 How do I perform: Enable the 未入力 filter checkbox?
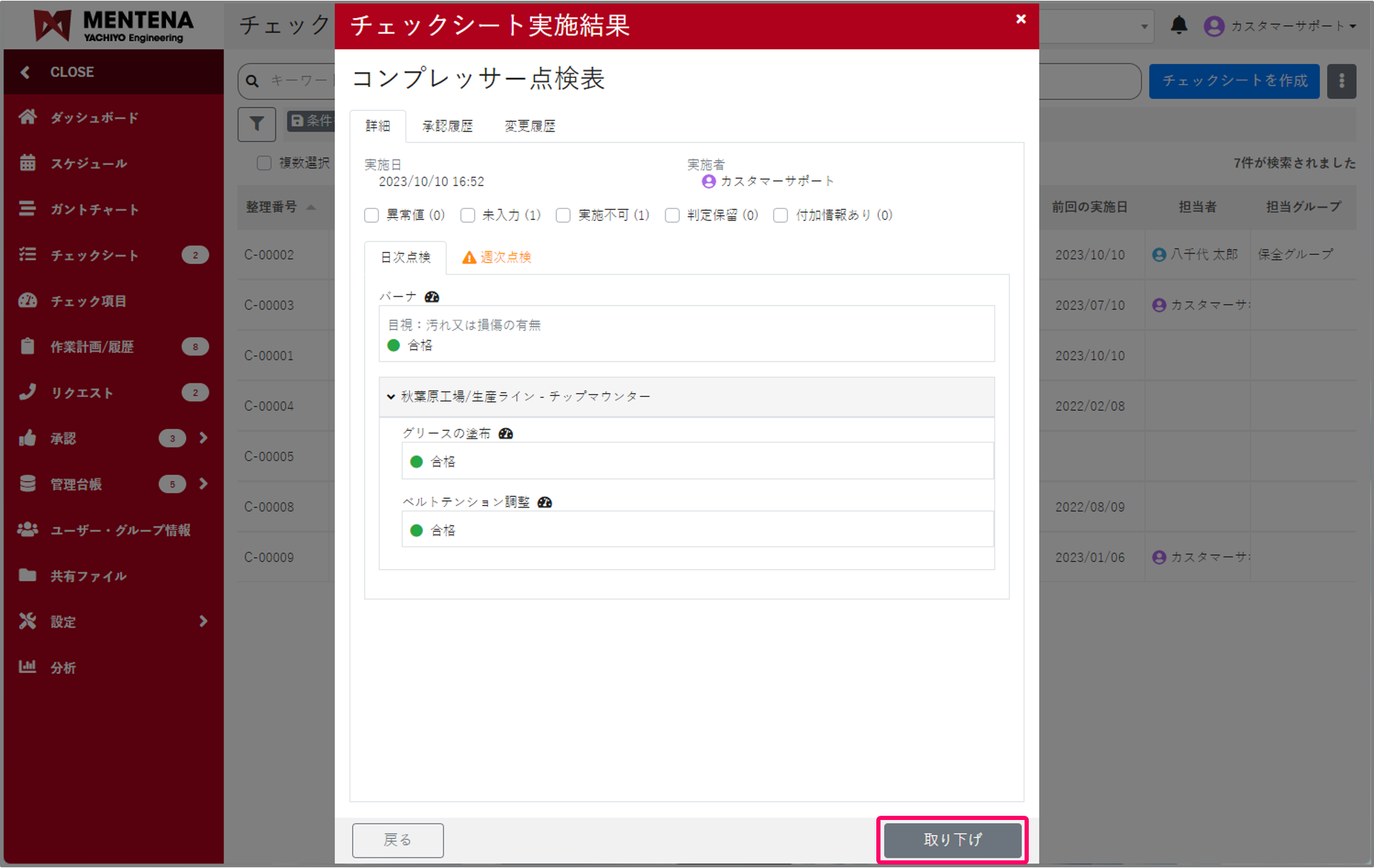(x=467, y=215)
